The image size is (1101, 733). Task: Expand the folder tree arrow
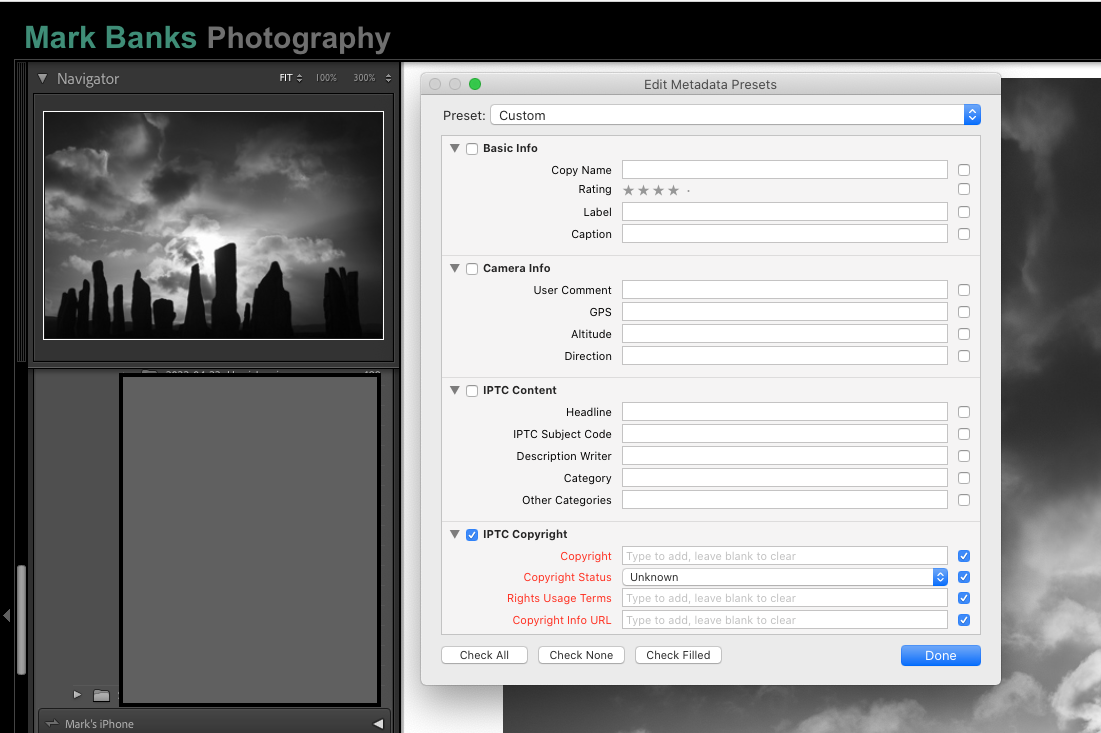pos(78,694)
